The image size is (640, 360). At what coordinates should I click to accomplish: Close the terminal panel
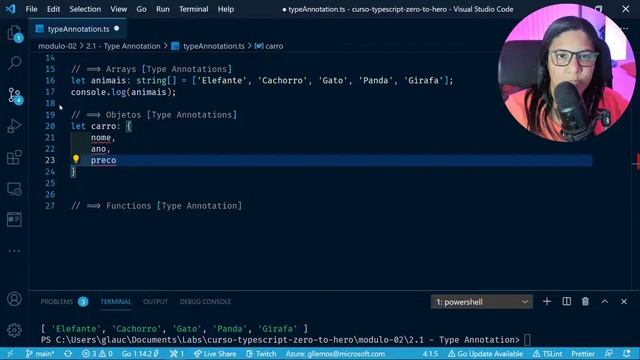coord(624,302)
